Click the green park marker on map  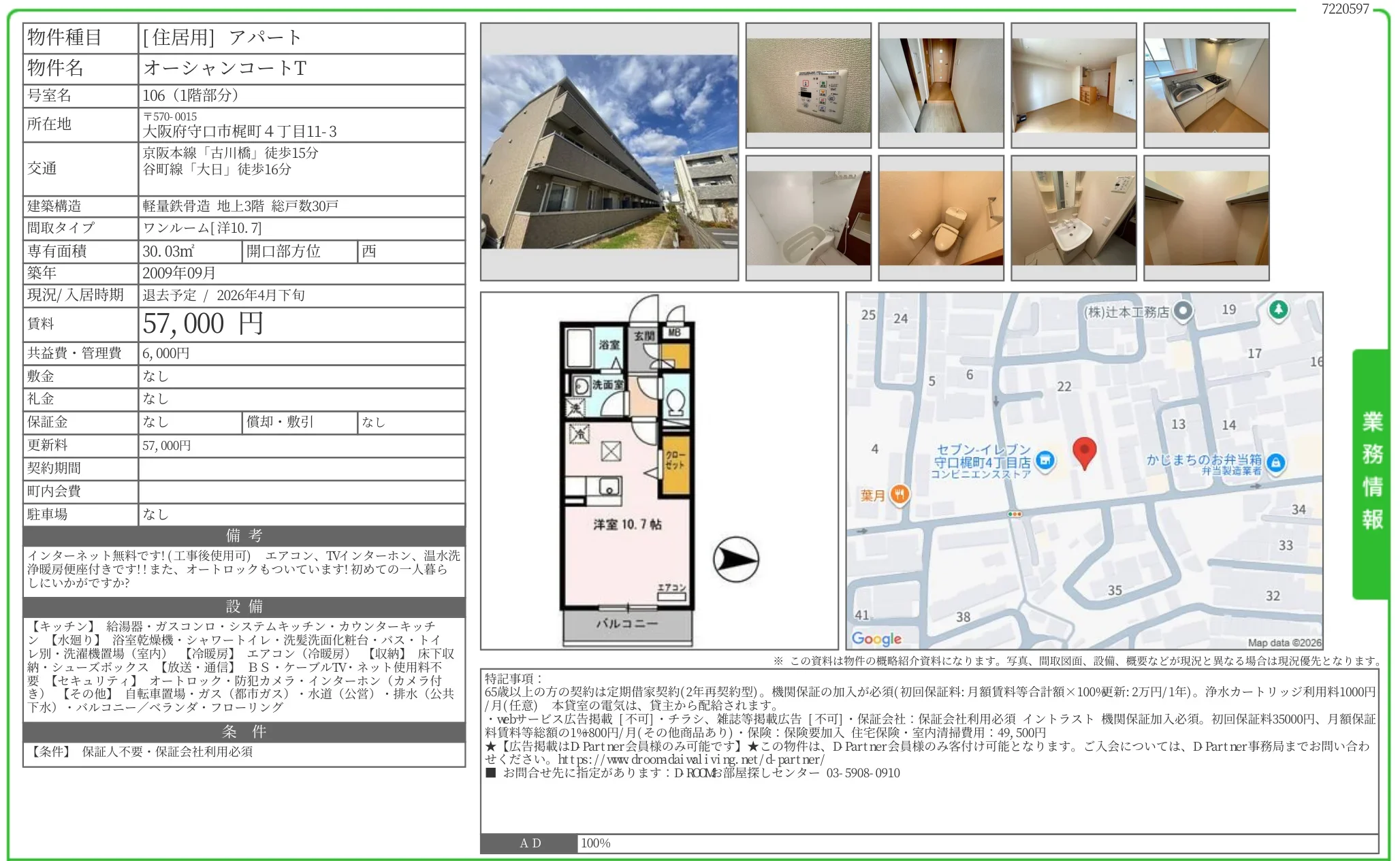[x=1278, y=310]
